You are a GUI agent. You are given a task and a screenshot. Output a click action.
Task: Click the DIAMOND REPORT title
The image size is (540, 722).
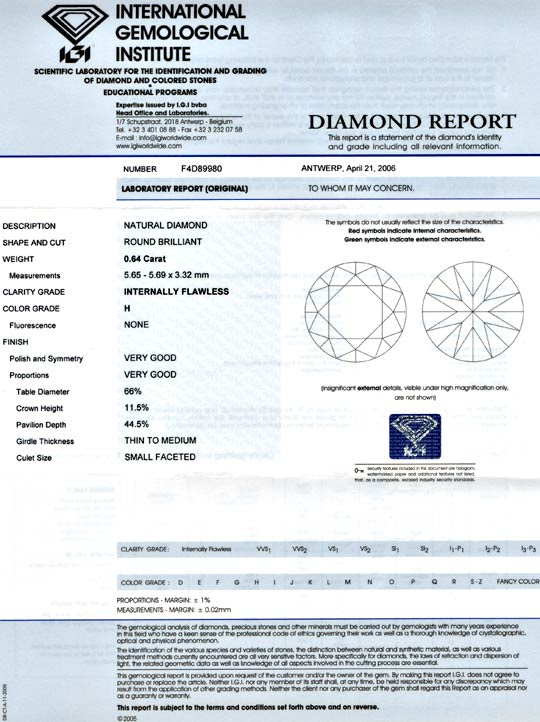[x=412, y=122]
